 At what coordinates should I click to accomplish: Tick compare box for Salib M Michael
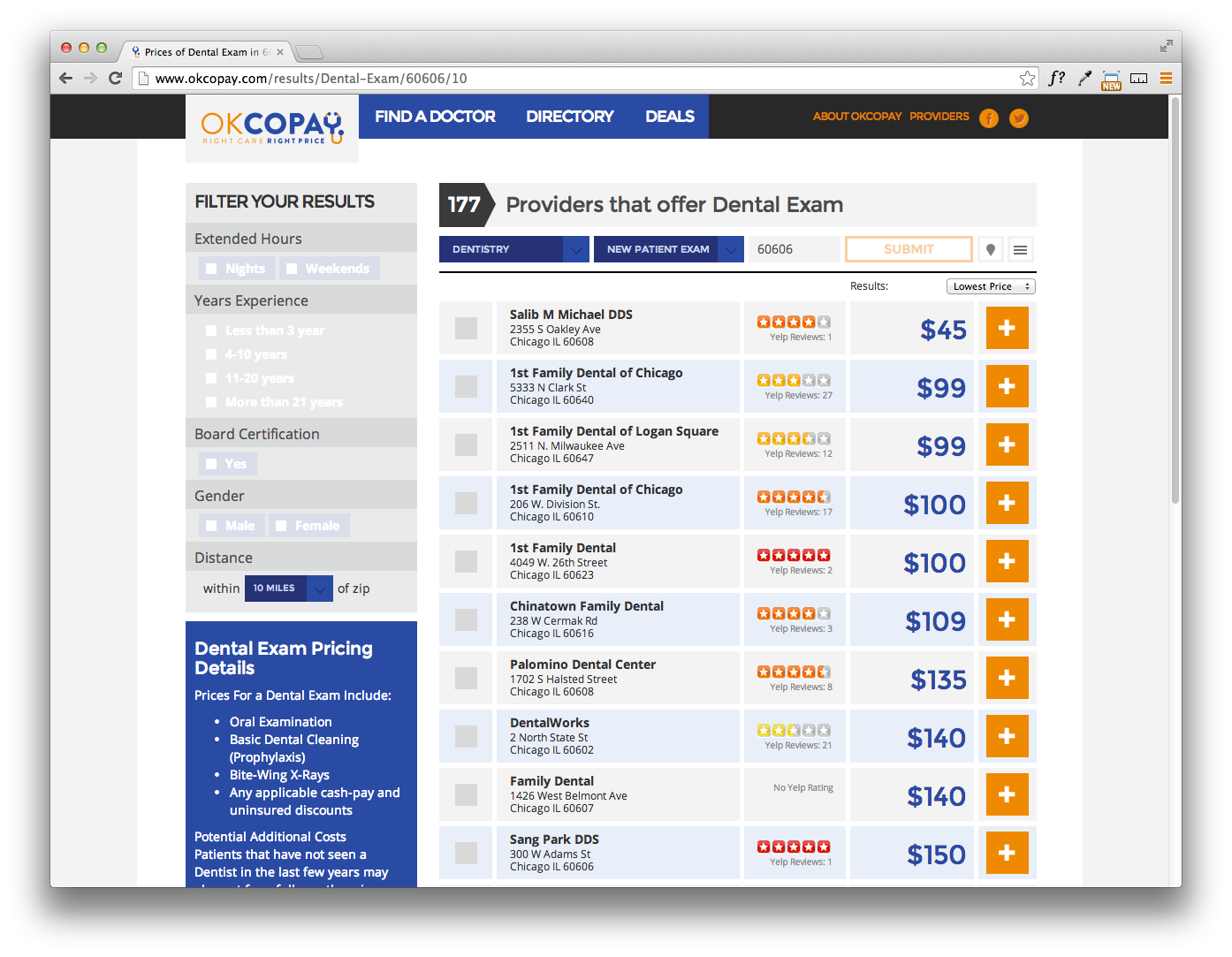click(466, 328)
